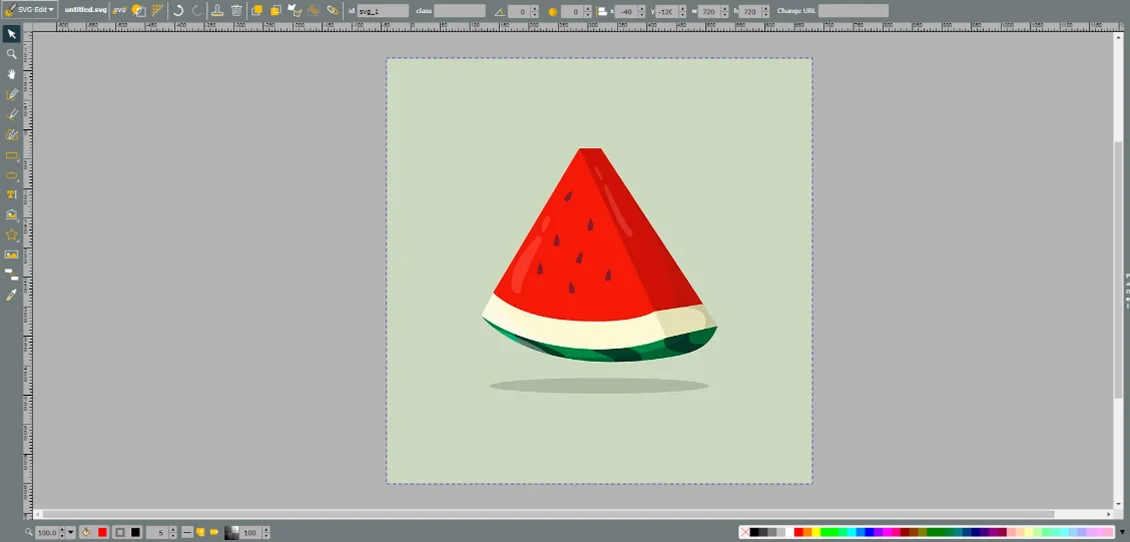Screen dimensions: 1130x542
Task: Click the Undo arrow
Action: tap(179, 11)
